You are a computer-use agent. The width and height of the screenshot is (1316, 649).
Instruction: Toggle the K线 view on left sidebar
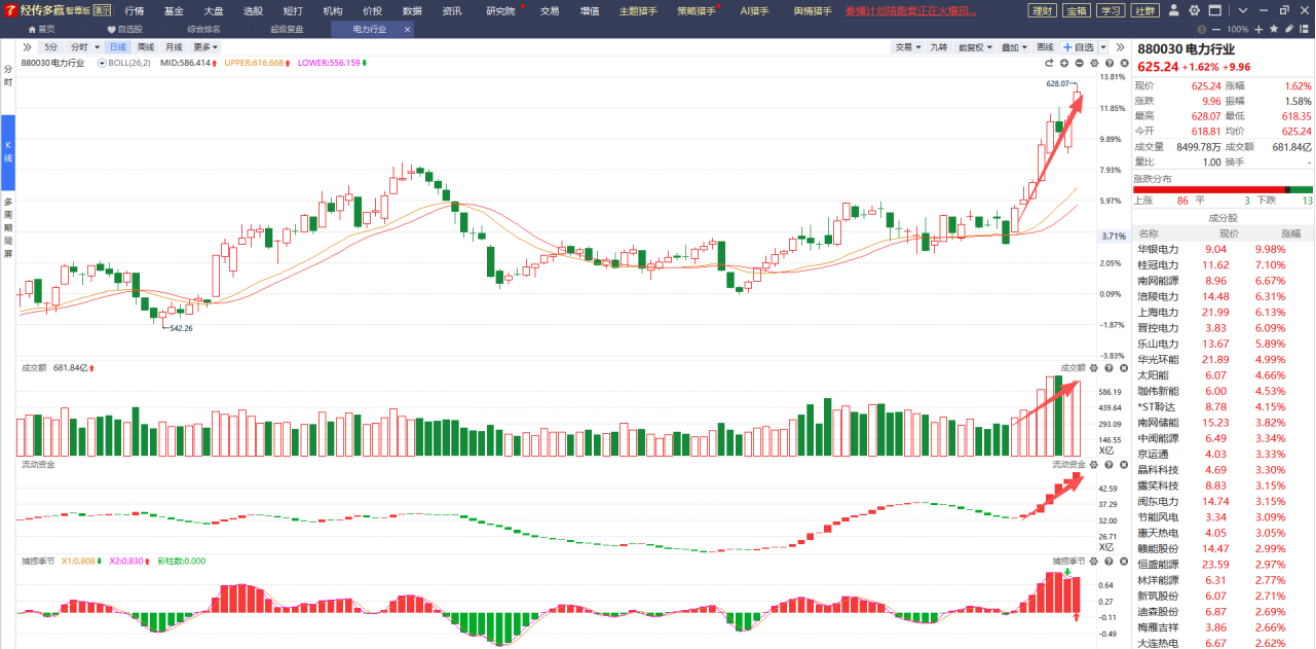pos(8,153)
